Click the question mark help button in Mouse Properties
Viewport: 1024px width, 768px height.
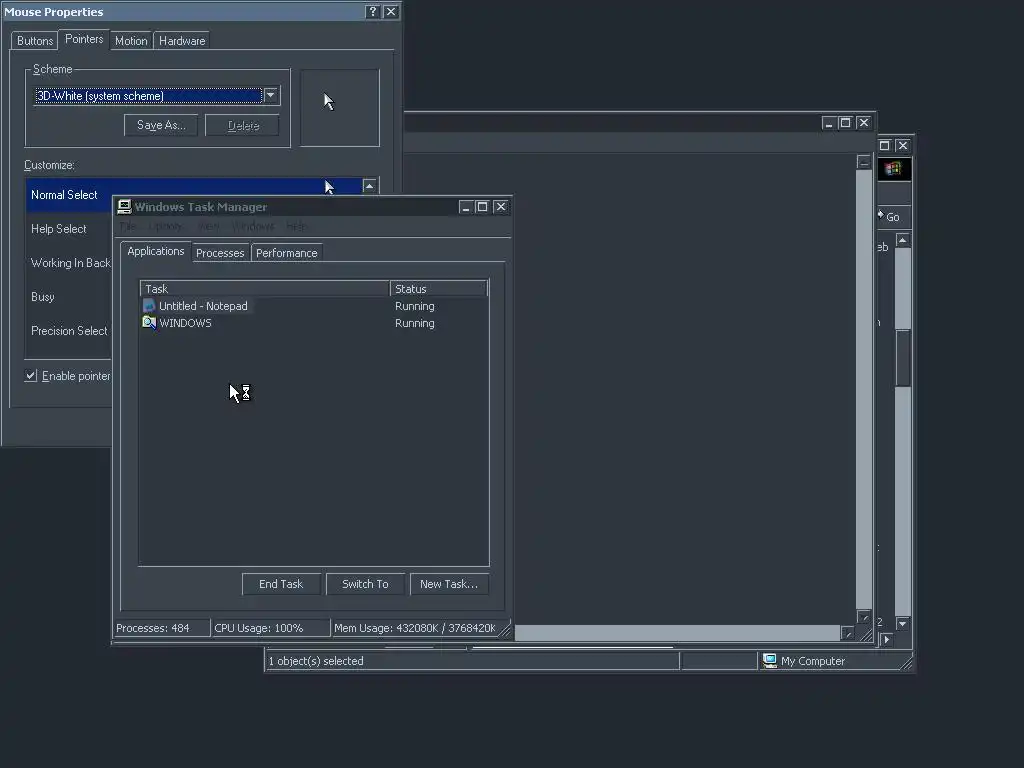coord(372,12)
